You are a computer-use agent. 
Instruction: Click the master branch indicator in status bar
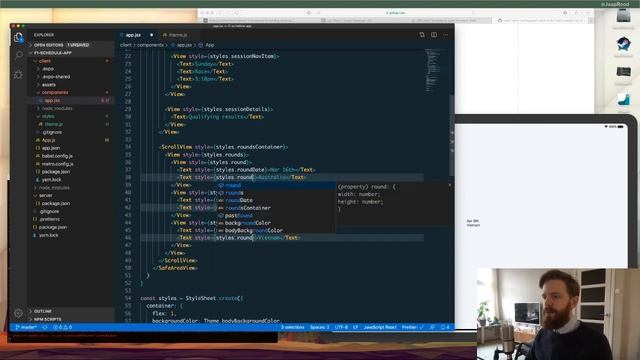click(26, 327)
